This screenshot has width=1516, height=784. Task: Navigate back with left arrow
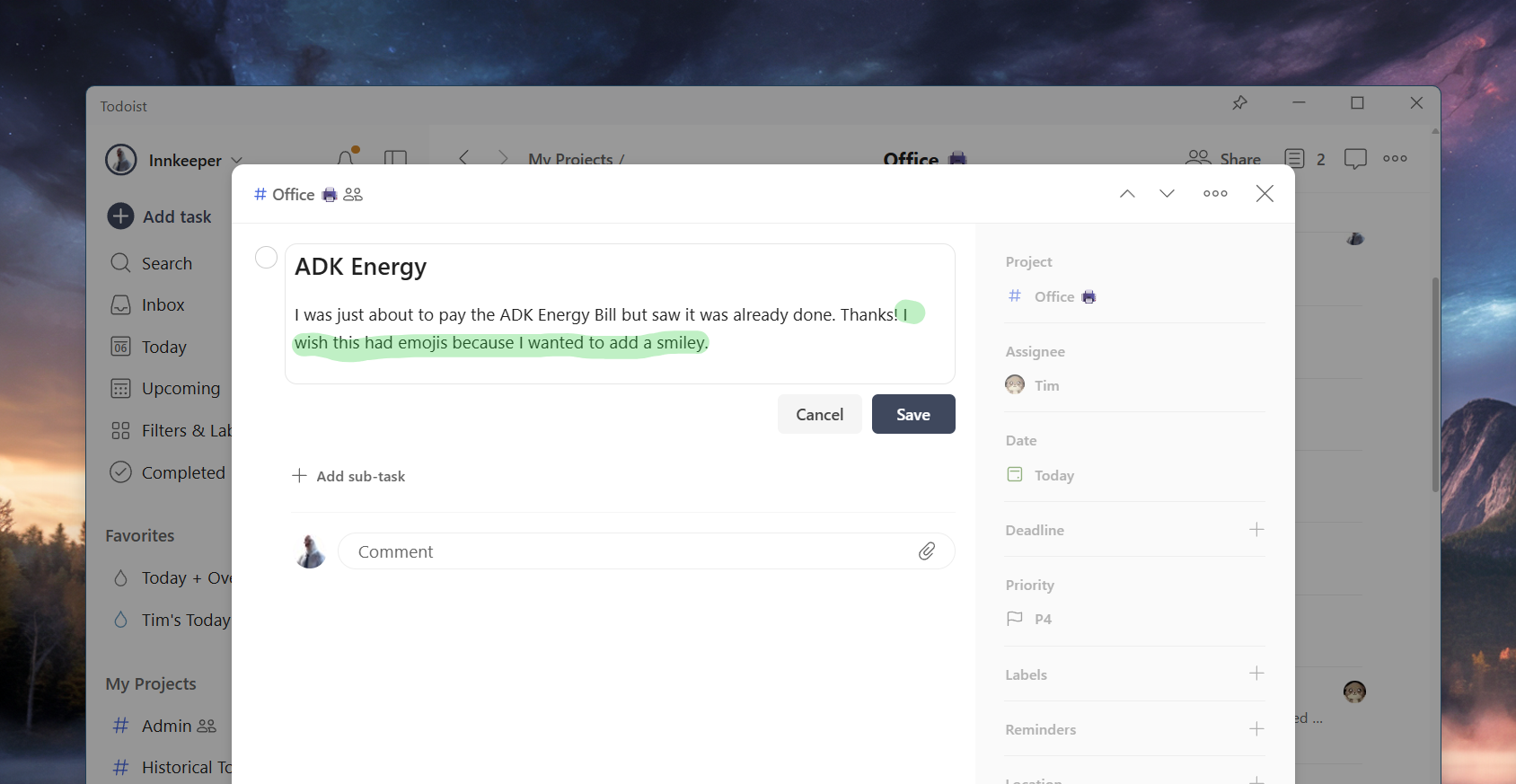click(x=463, y=158)
